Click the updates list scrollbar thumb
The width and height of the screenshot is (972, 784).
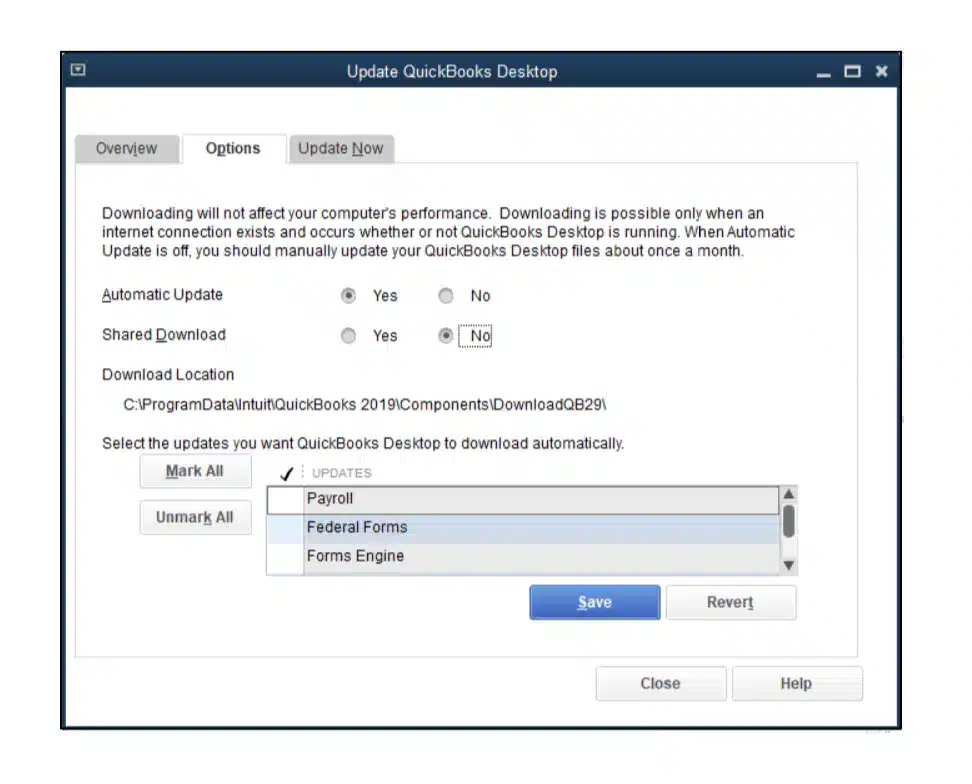tap(789, 521)
